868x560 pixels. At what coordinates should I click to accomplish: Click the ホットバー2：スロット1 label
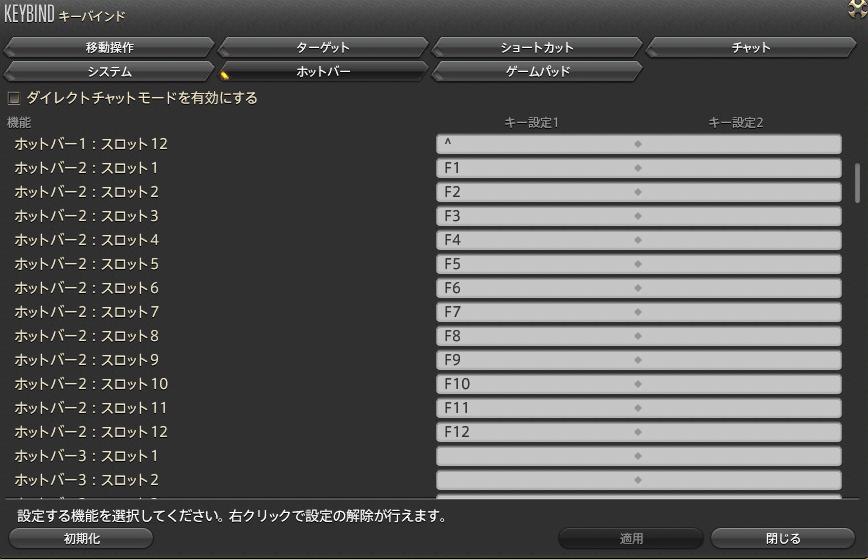click(x=86, y=168)
